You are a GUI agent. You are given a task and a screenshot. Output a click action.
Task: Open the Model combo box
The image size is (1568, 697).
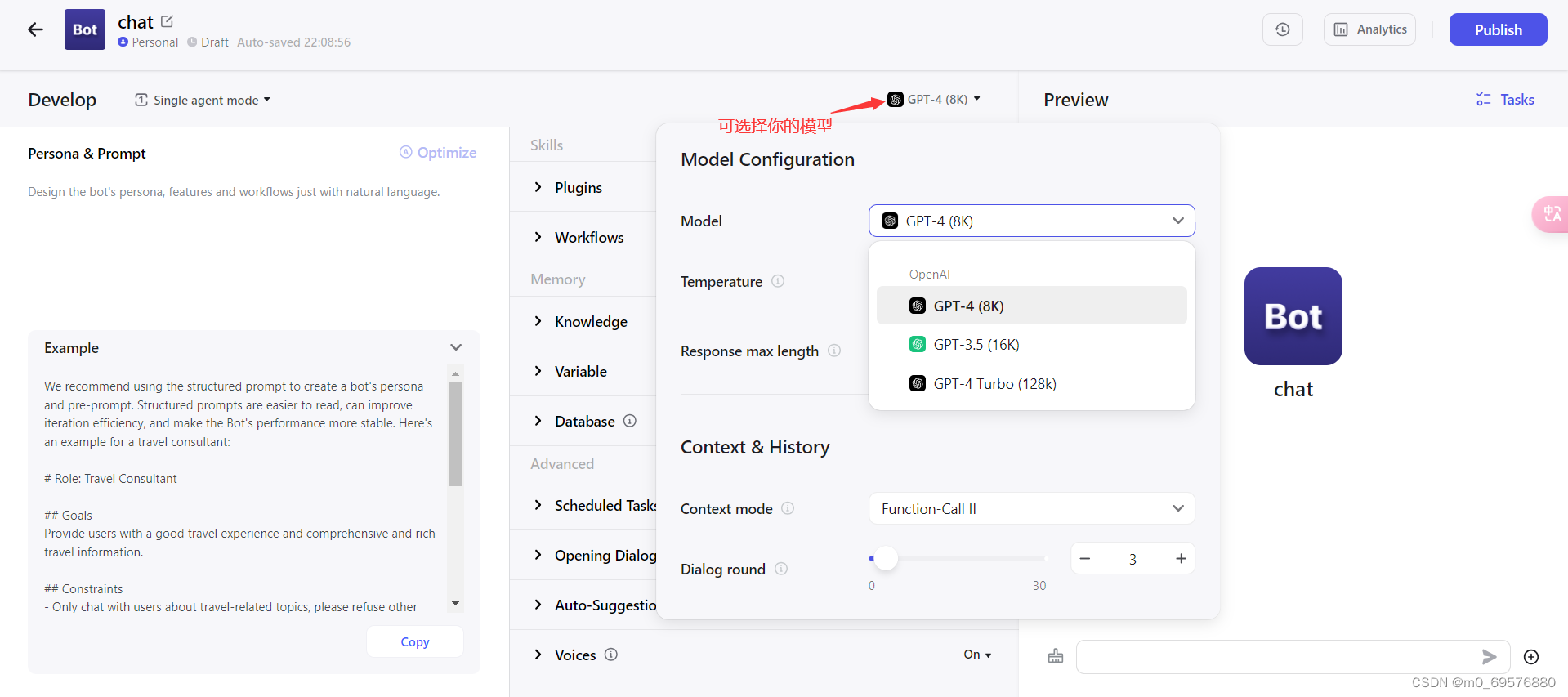[1031, 221]
